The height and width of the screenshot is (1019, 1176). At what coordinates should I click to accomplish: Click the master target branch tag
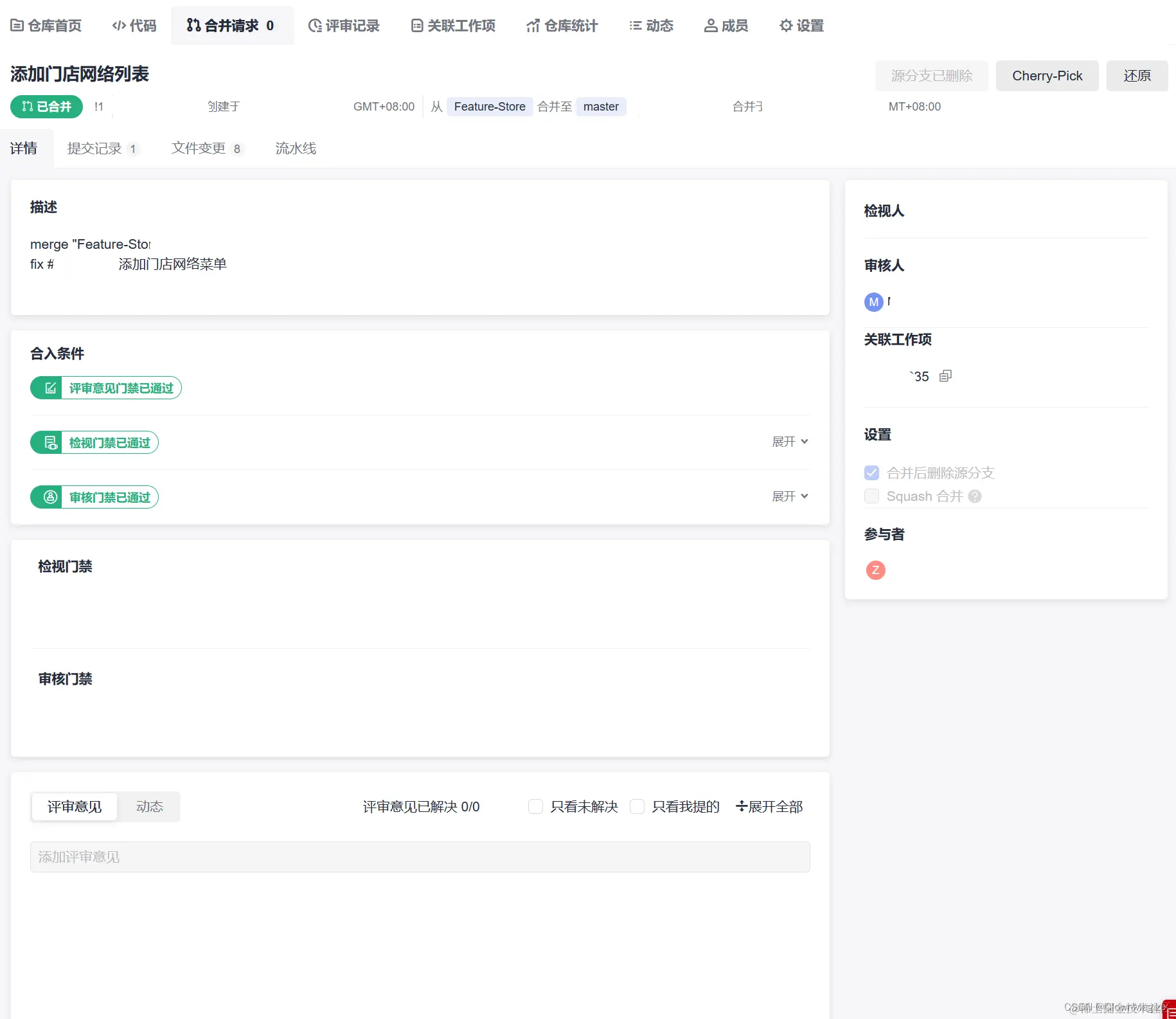coord(601,107)
